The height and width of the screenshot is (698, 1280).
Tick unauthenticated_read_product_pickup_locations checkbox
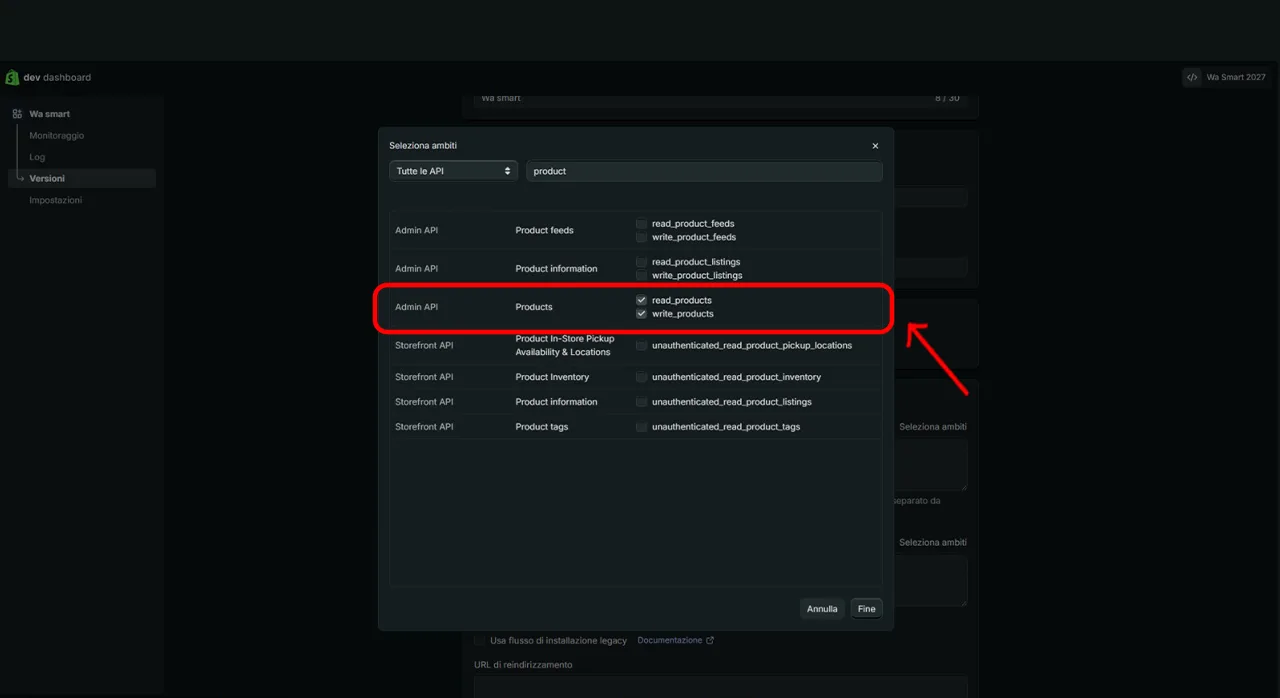coord(641,346)
